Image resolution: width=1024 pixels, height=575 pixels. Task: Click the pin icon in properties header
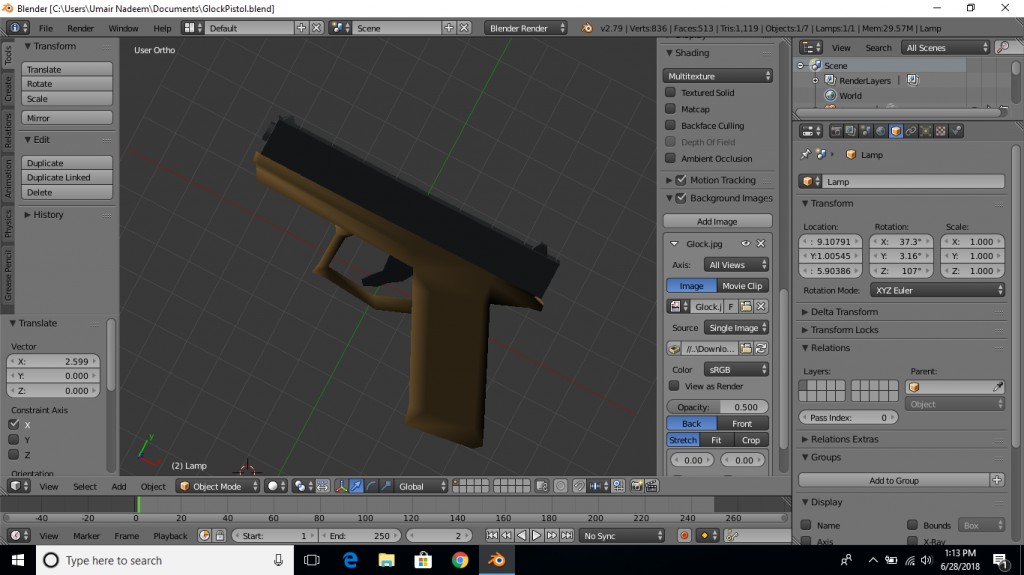pyautogui.click(x=805, y=154)
